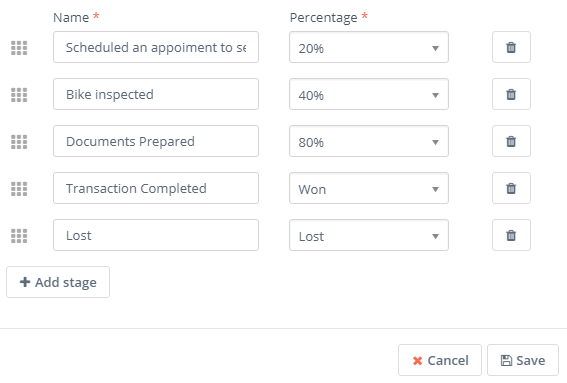567x383 pixels.
Task: Open the 40% percentage dropdown
Action: click(369, 94)
